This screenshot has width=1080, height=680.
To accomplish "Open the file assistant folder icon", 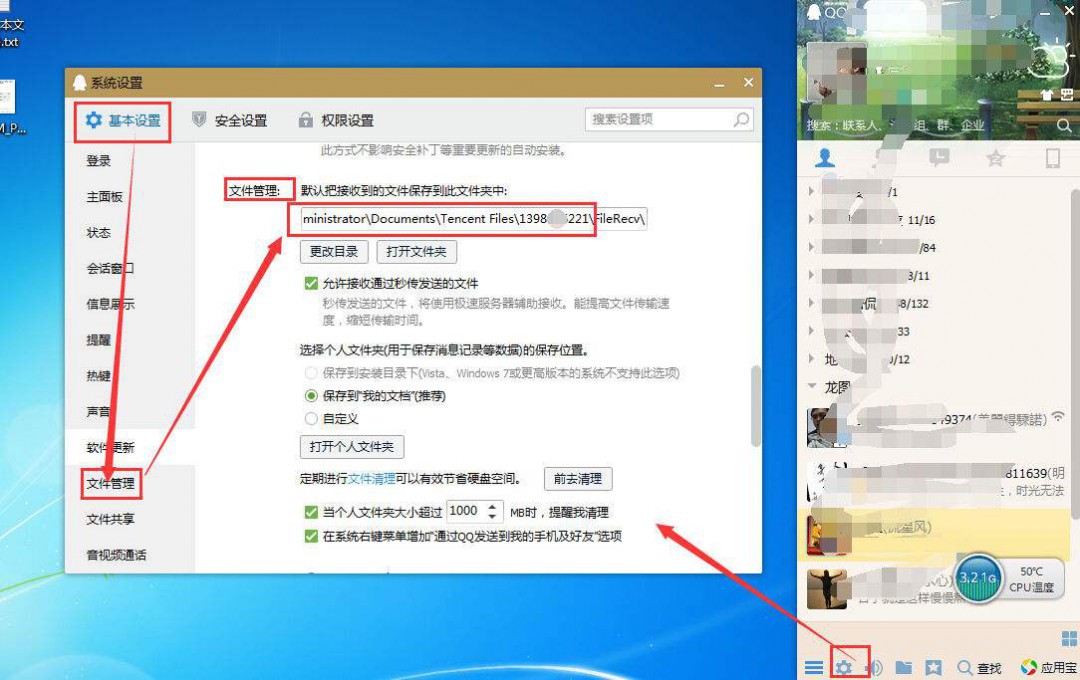I will pyautogui.click(x=904, y=667).
